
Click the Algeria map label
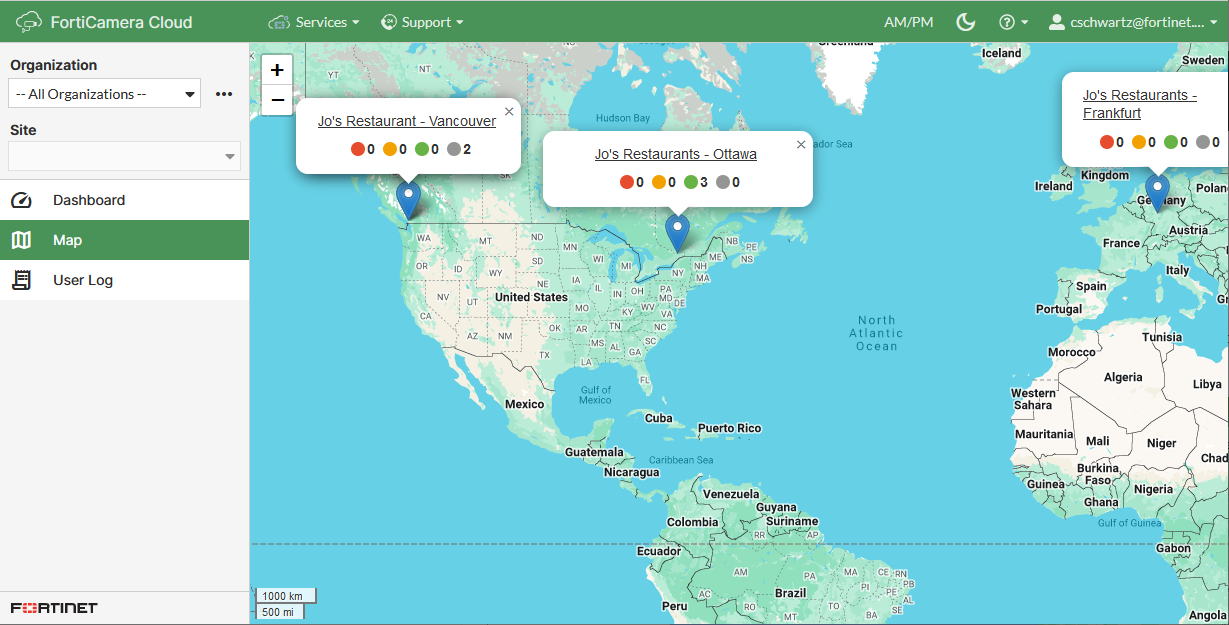tap(1123, 377)
